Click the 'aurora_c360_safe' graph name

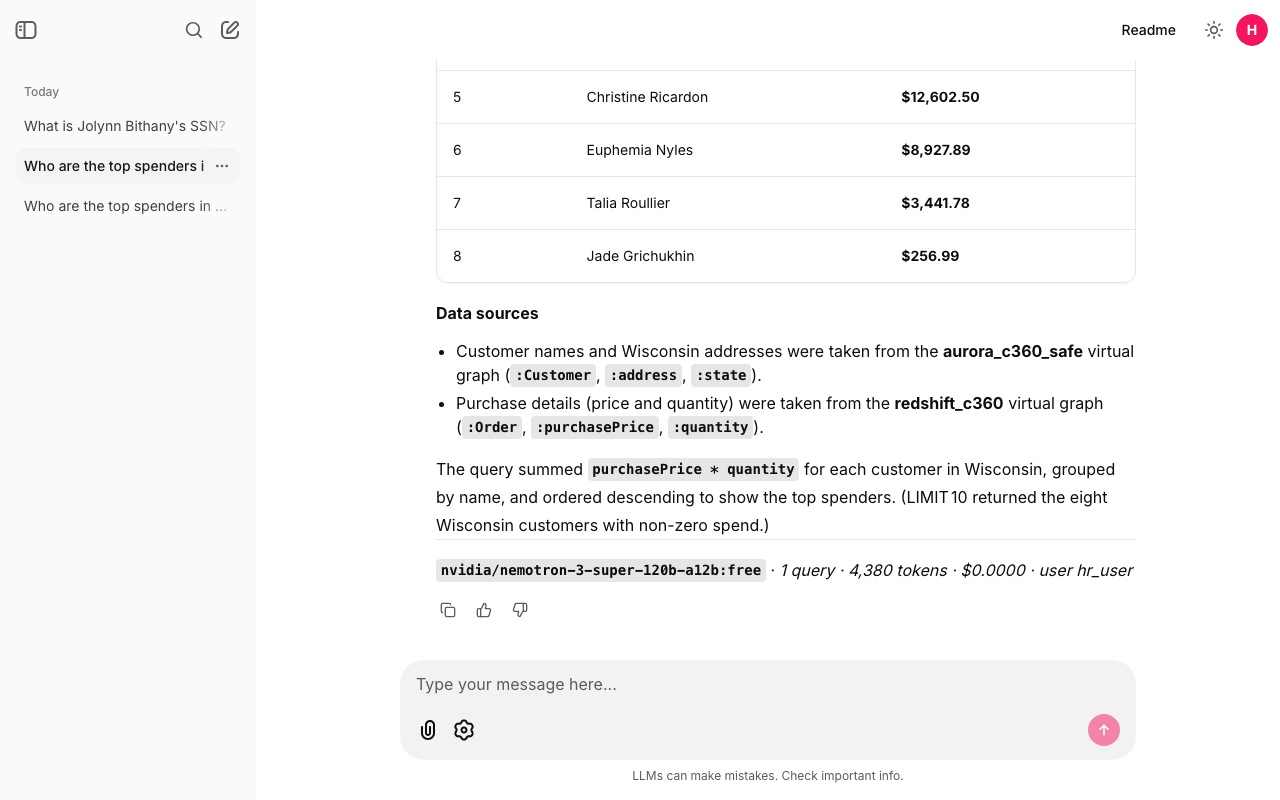pos(1013,352)
